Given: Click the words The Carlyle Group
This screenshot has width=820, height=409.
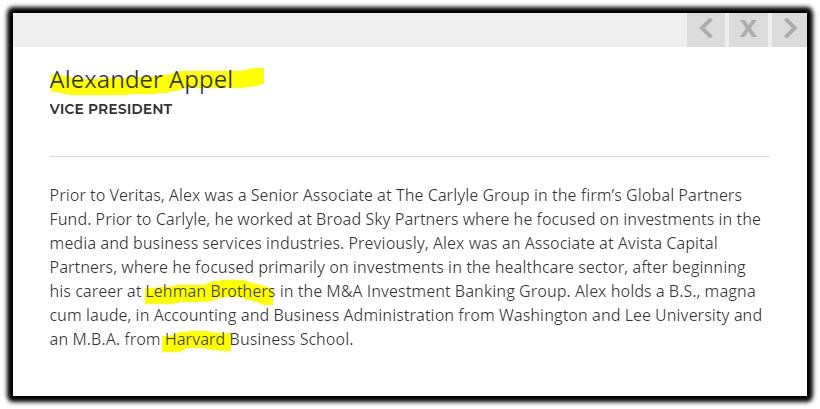Looking at the screenshot, I should pyautogui.click(x=463, y=196).
